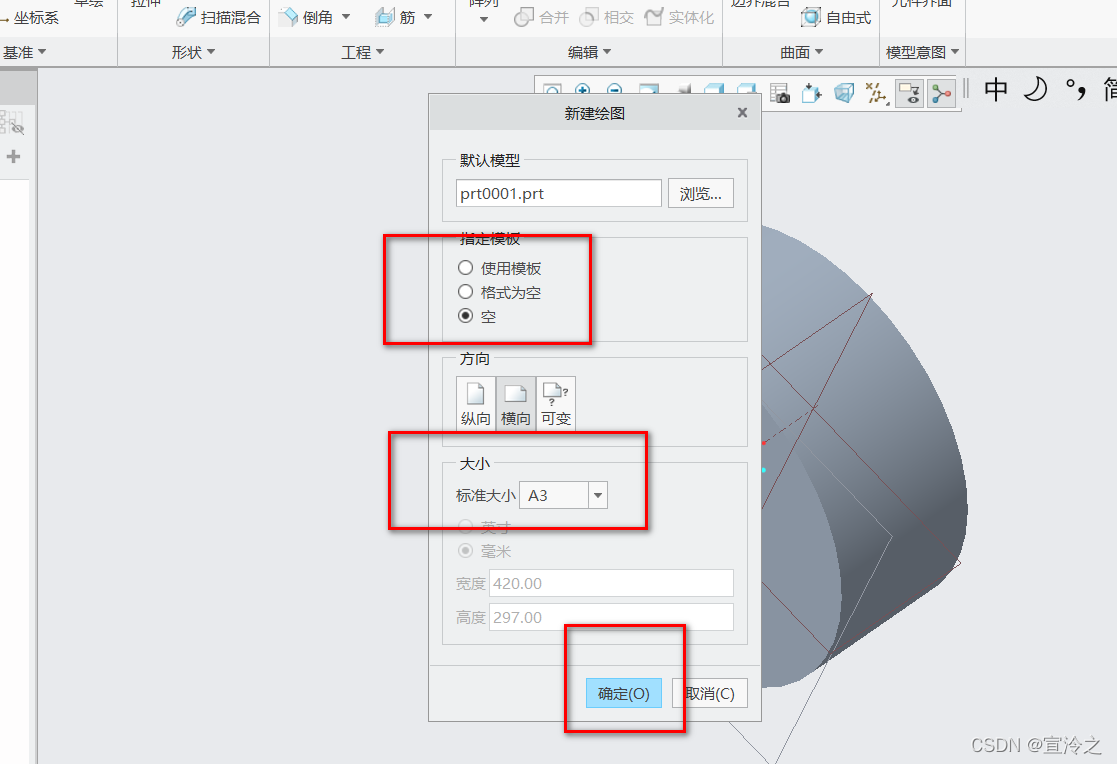
Task: Select the Rib (筋) tool
Action: (395, 17)
